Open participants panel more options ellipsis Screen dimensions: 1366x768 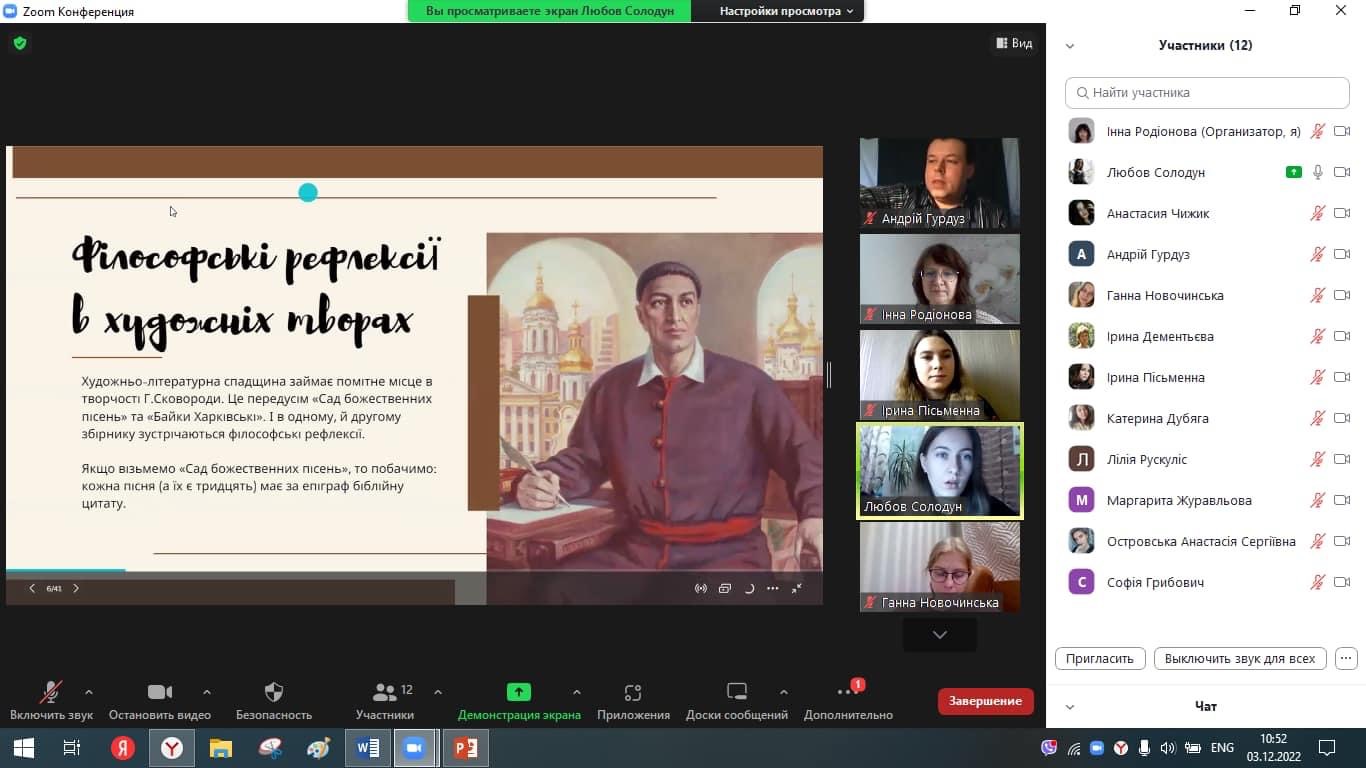(x=1346, y=659)
